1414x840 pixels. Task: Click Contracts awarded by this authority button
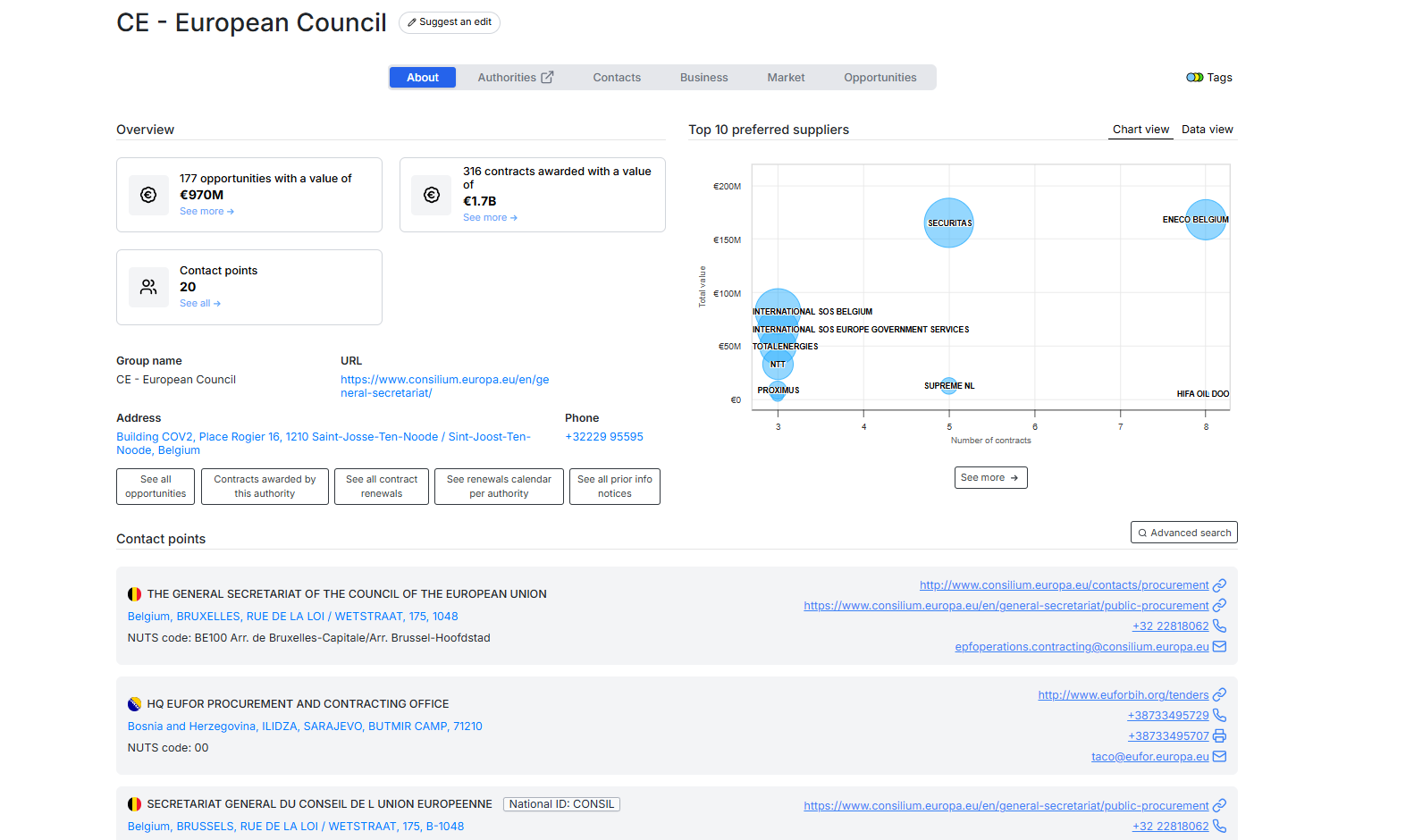265,486
